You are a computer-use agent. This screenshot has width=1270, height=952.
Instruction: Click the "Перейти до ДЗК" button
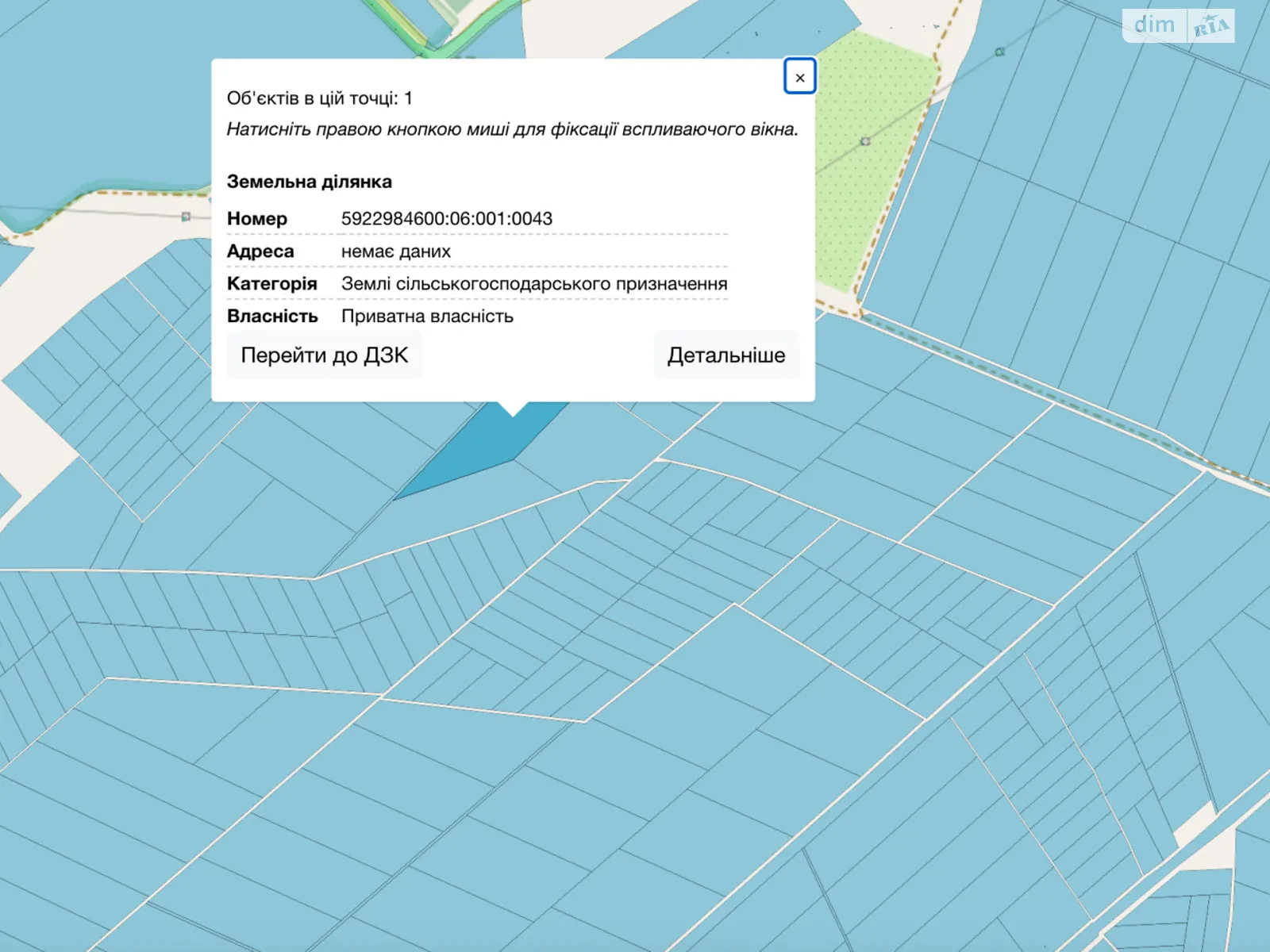point(324,355)
